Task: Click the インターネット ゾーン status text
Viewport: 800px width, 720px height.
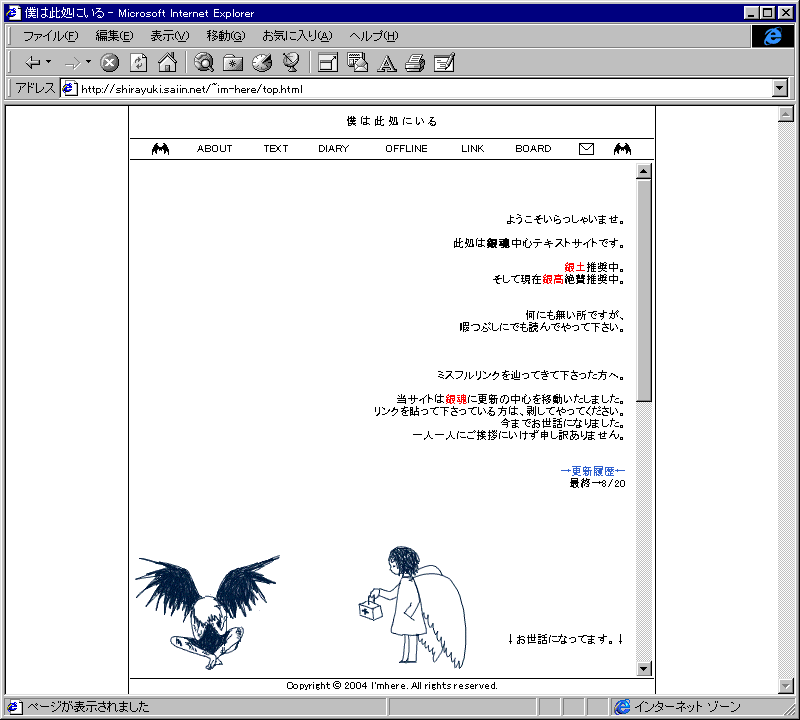Action: [x=687, y=707]
